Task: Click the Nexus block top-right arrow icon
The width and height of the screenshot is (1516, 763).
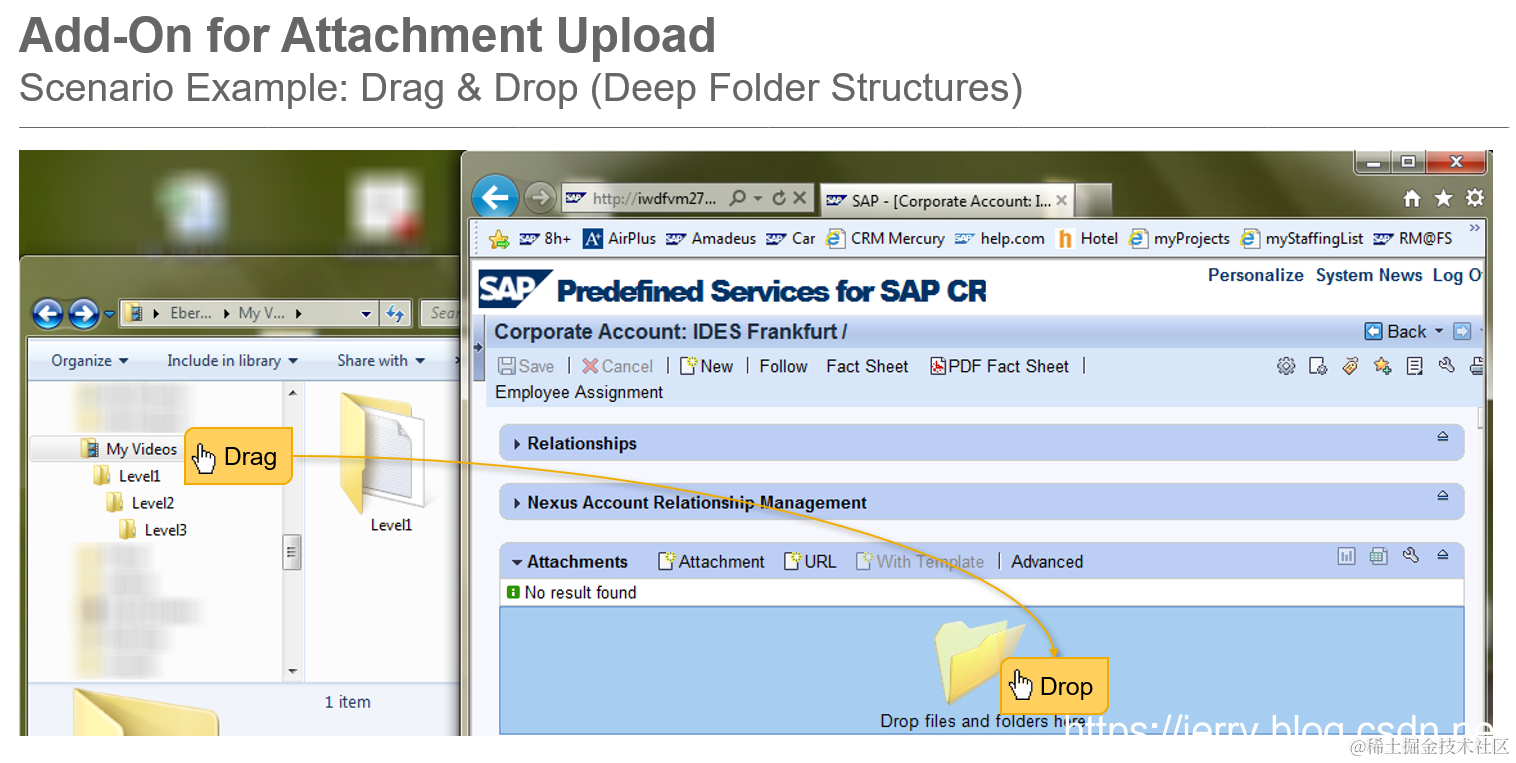Action: pyautogui.click(x=1443, y=496)
